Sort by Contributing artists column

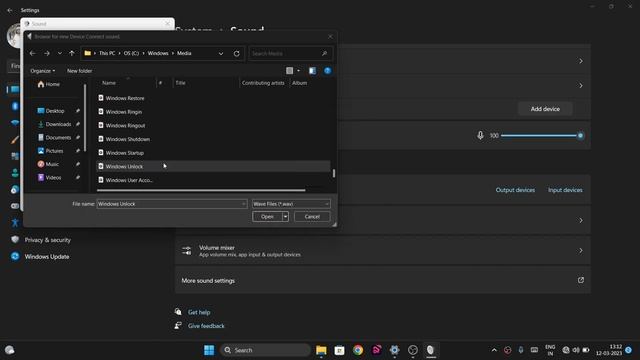pyautogui.click(x=263, y=83)
